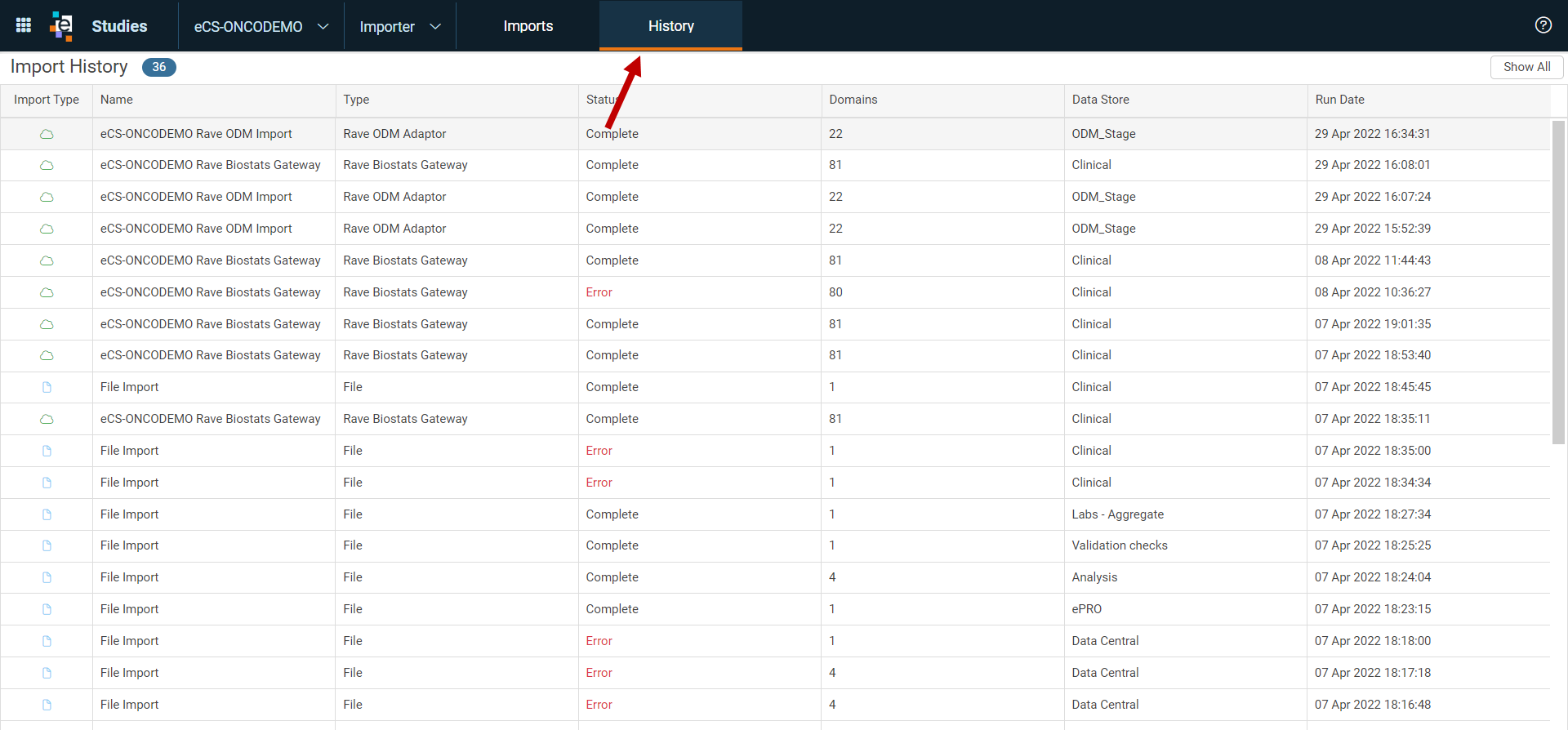Click the Show All button
This screenshot has width=1568, height=730.
(x=1526, y=67)
